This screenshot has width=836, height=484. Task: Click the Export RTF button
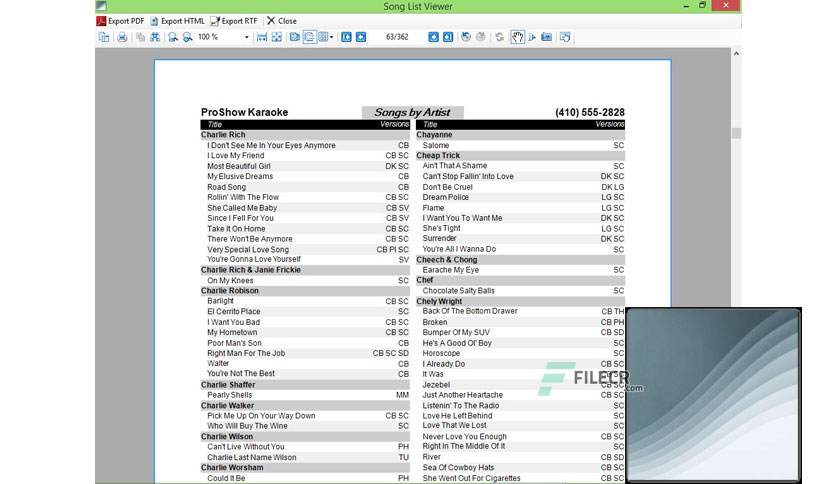pyautogui.click(x=234, y=21)
